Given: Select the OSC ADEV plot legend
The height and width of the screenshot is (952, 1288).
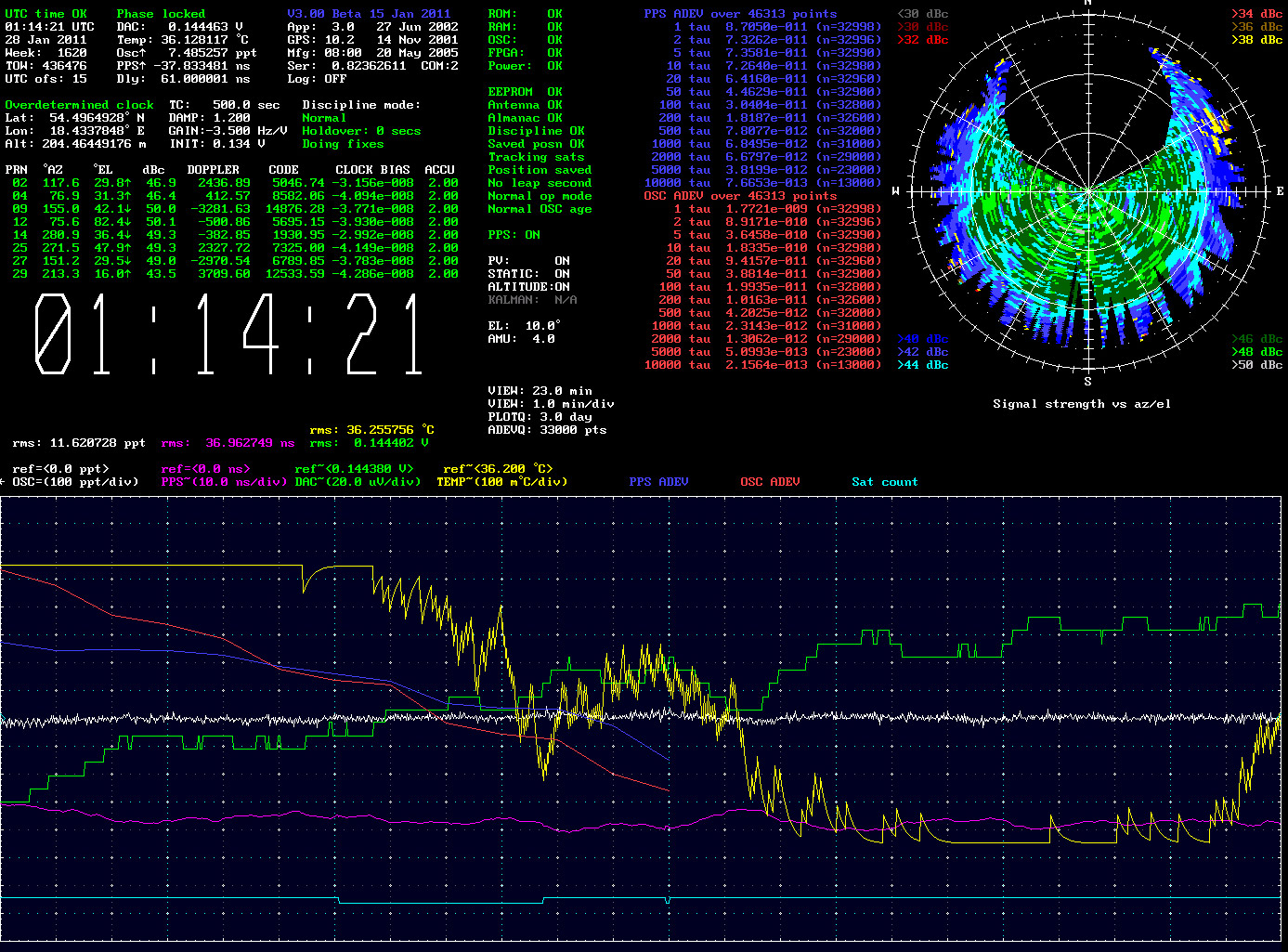Looking at the screenshot, I should coord(770,482).
